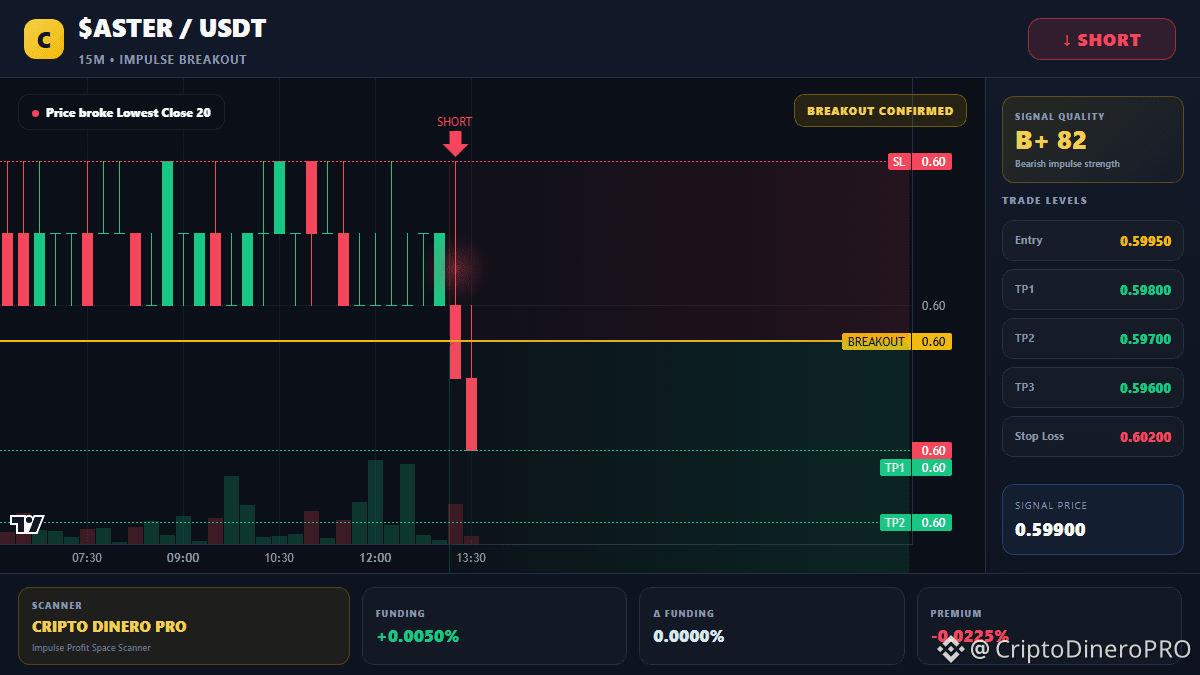
Task: Click the TP2 0.59700 row
Action: tap(1093, 338)
